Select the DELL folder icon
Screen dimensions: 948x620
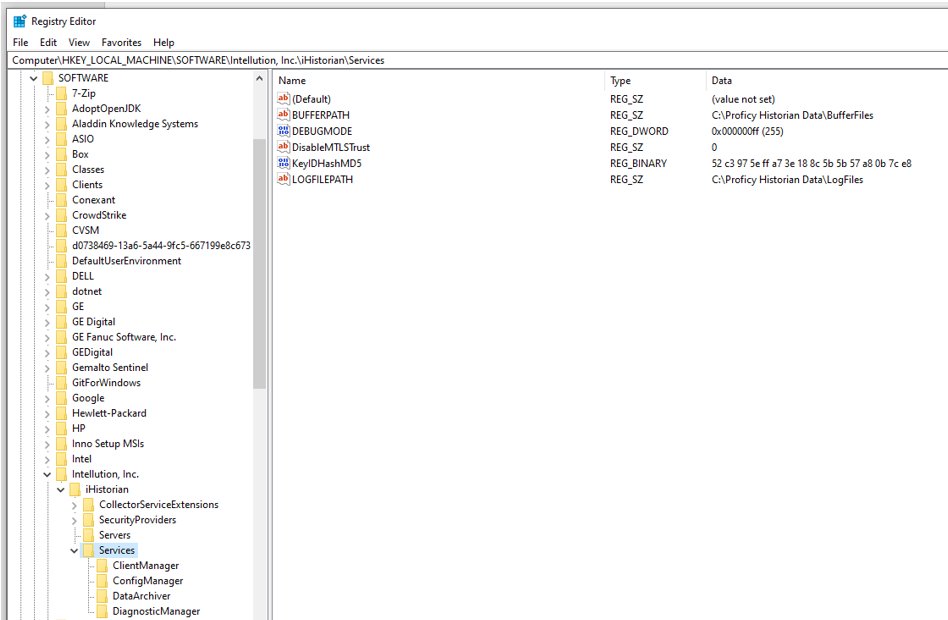[x=61, y=276]
